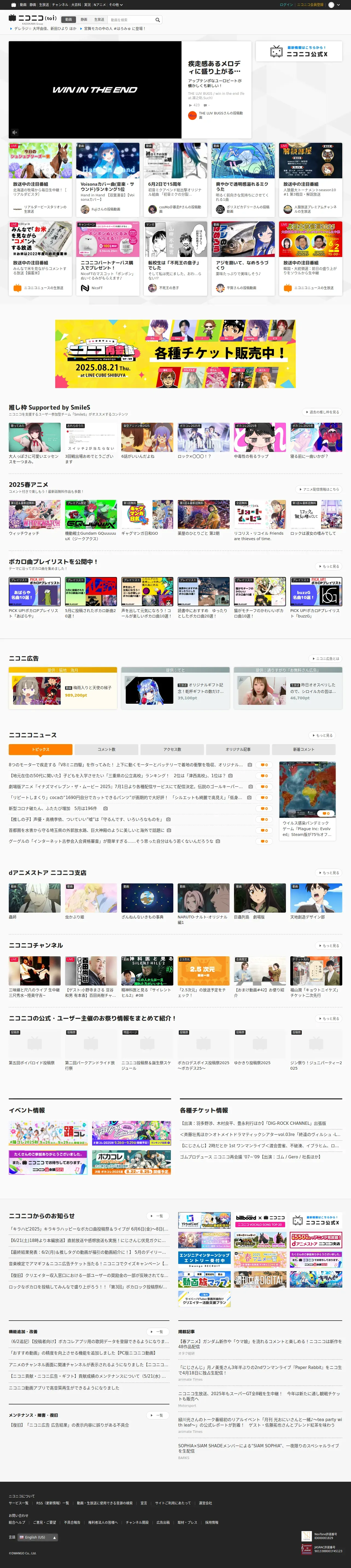
Task: Click the ポリスピカデリー uploader avatar
Action: click(220, 209)
